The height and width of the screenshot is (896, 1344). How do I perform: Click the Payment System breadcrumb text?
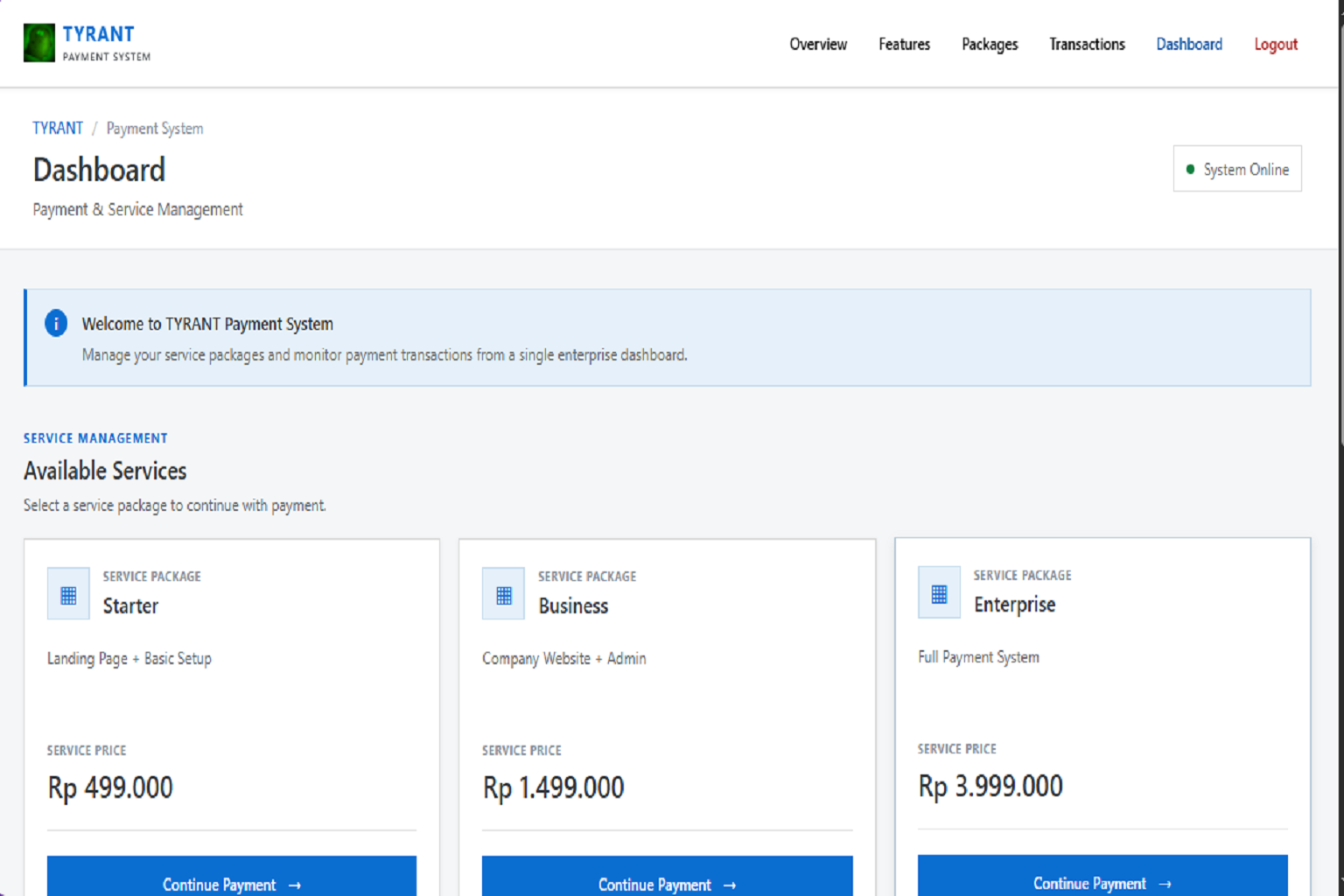155,128
